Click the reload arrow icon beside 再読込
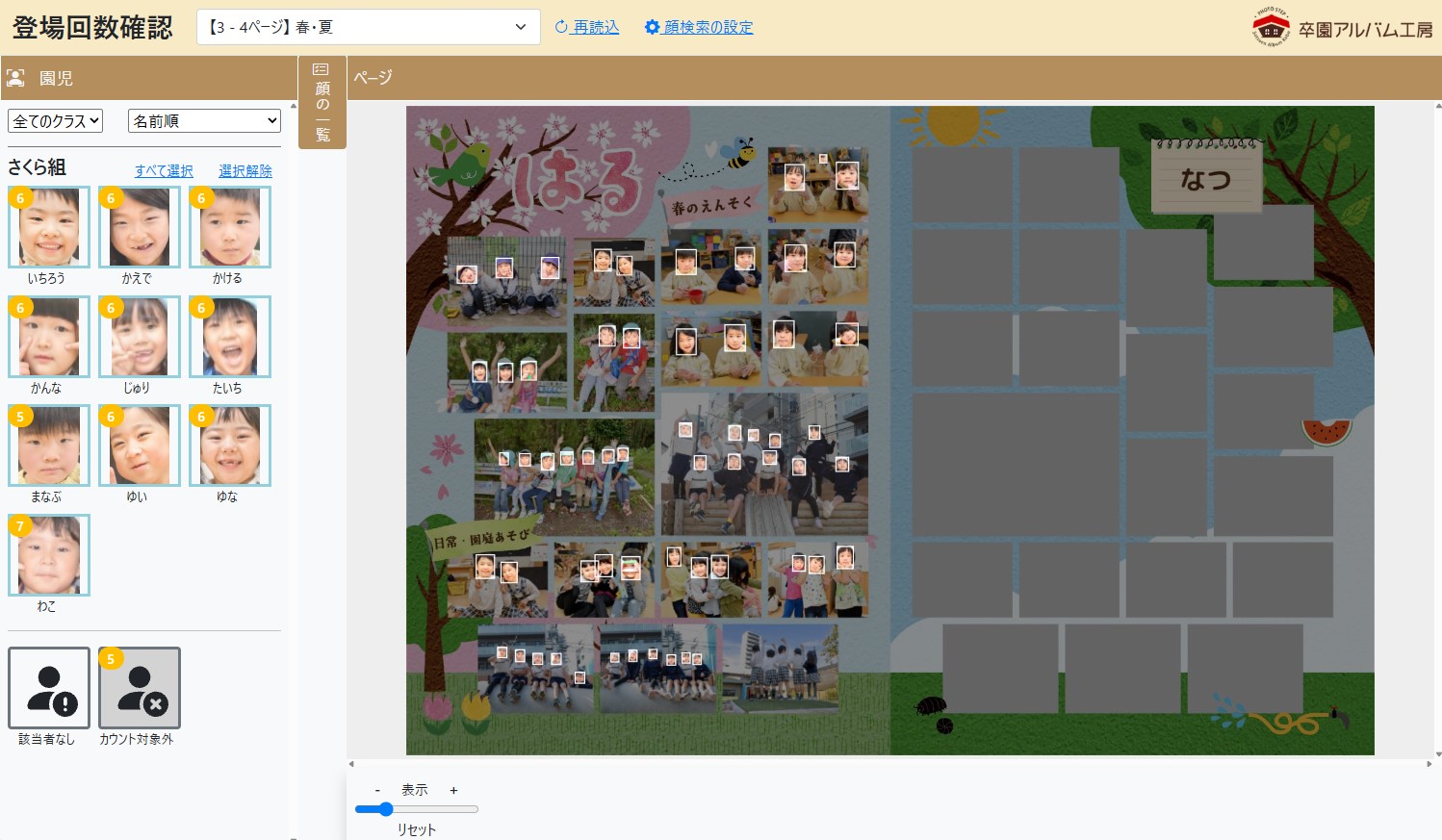This screenshot has height=840, width=1442. coord(562,27)
